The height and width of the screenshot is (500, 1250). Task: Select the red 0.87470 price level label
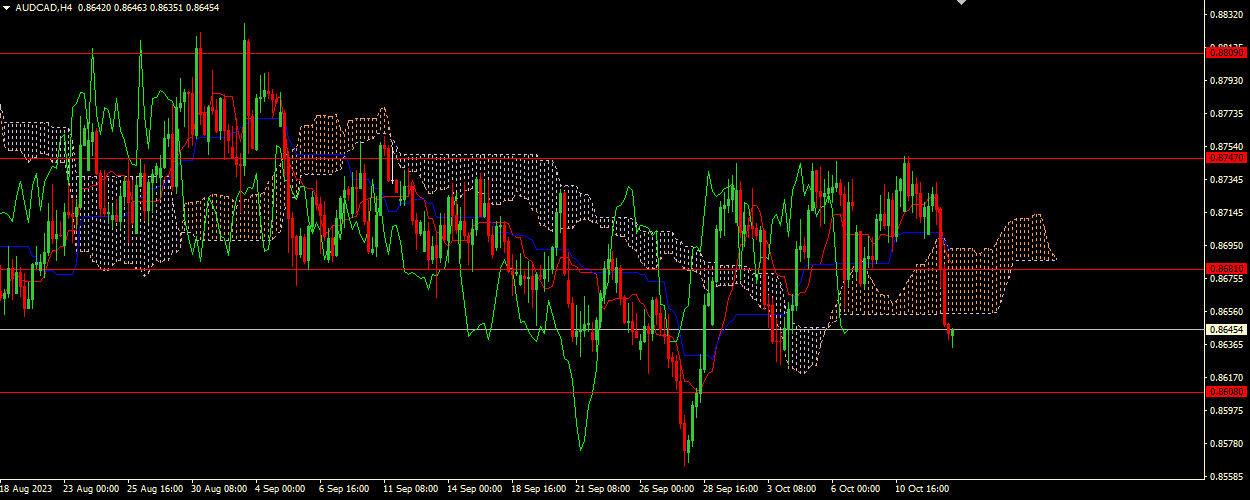click(x=1226, y=158)
